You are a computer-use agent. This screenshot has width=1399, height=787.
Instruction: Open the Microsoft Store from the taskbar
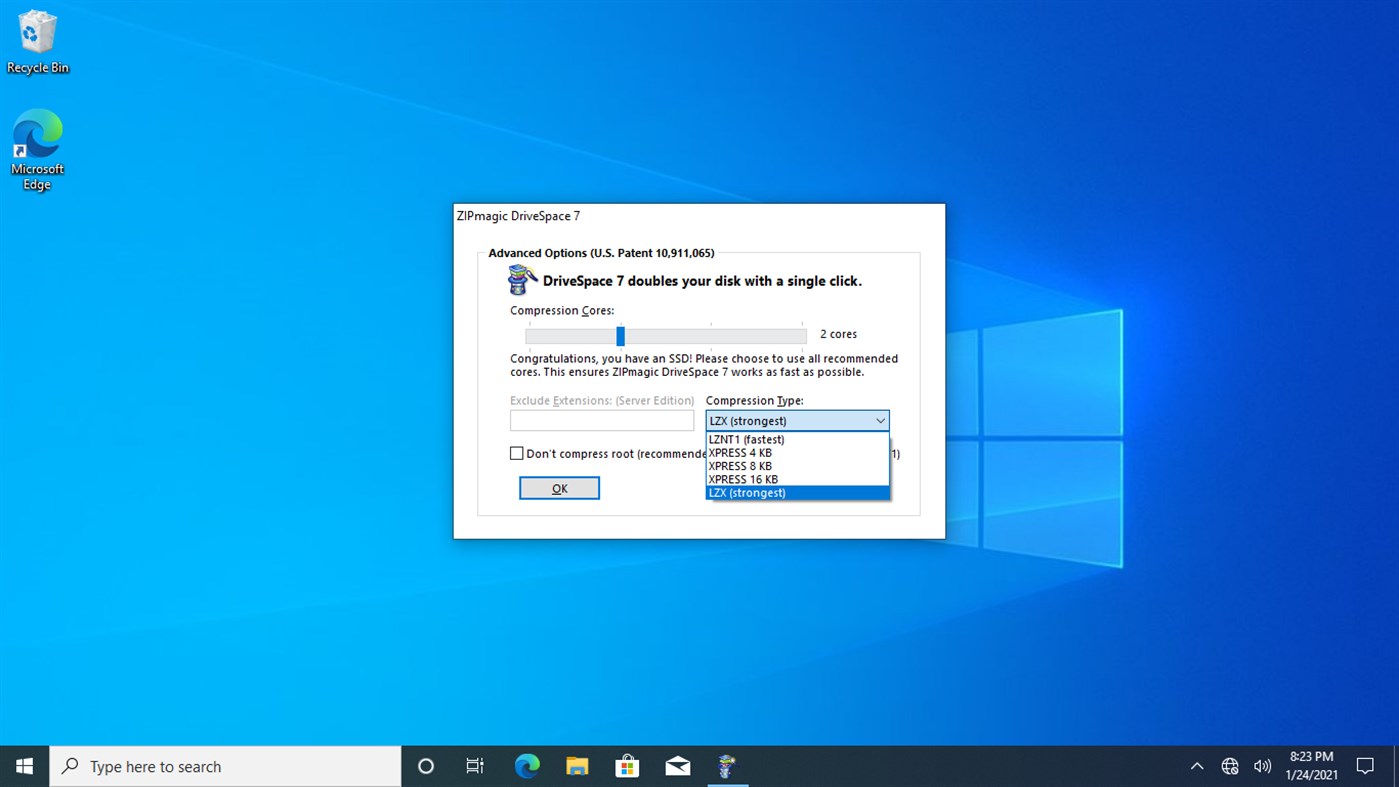coord(627,766)
